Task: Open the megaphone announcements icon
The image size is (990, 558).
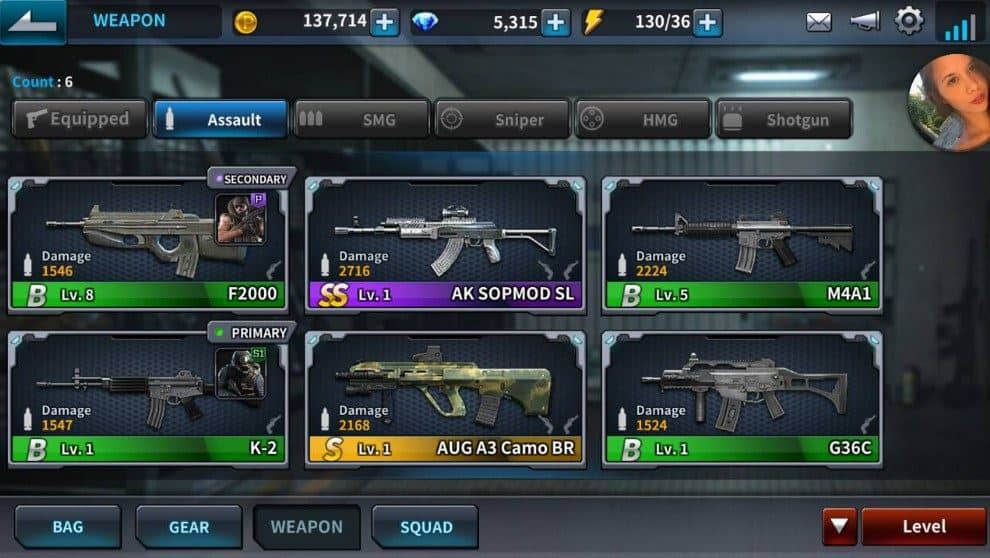Action: (865, 23)
